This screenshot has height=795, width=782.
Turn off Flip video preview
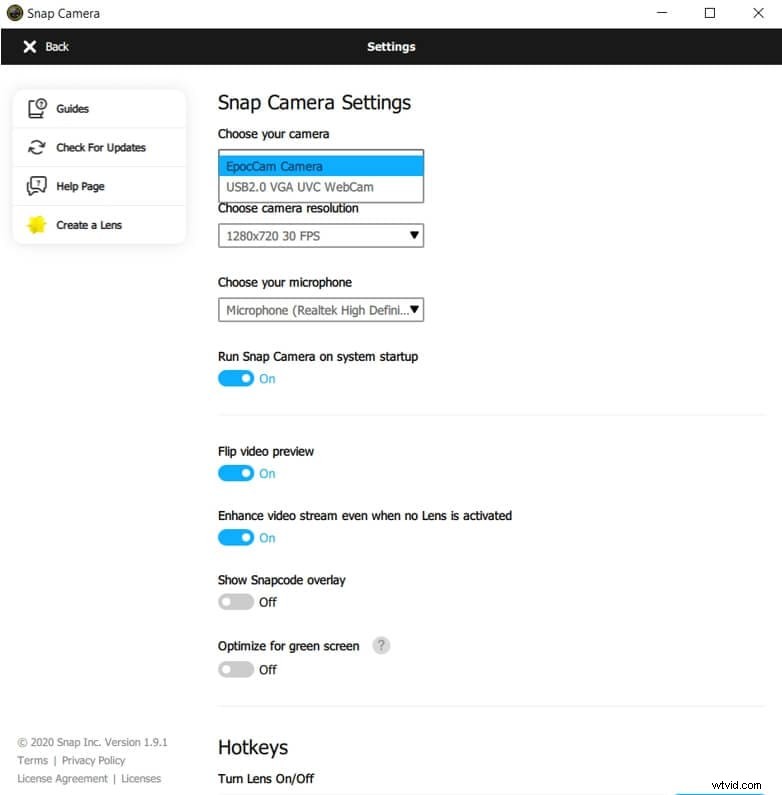click(236, 473)
